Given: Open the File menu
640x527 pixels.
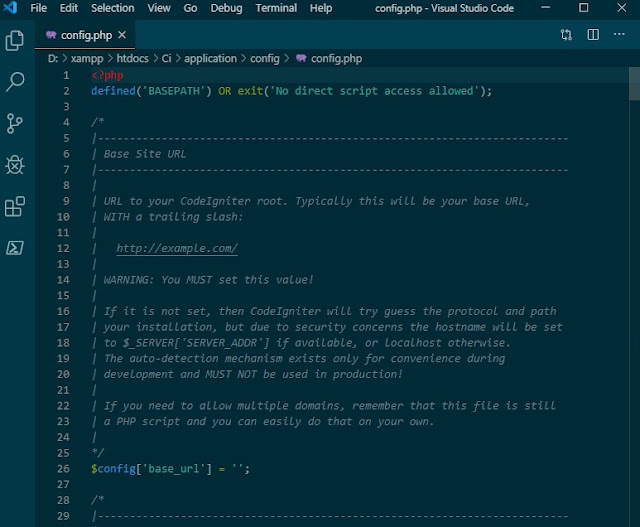Looking at the screenshot, I should click(38, 8).
